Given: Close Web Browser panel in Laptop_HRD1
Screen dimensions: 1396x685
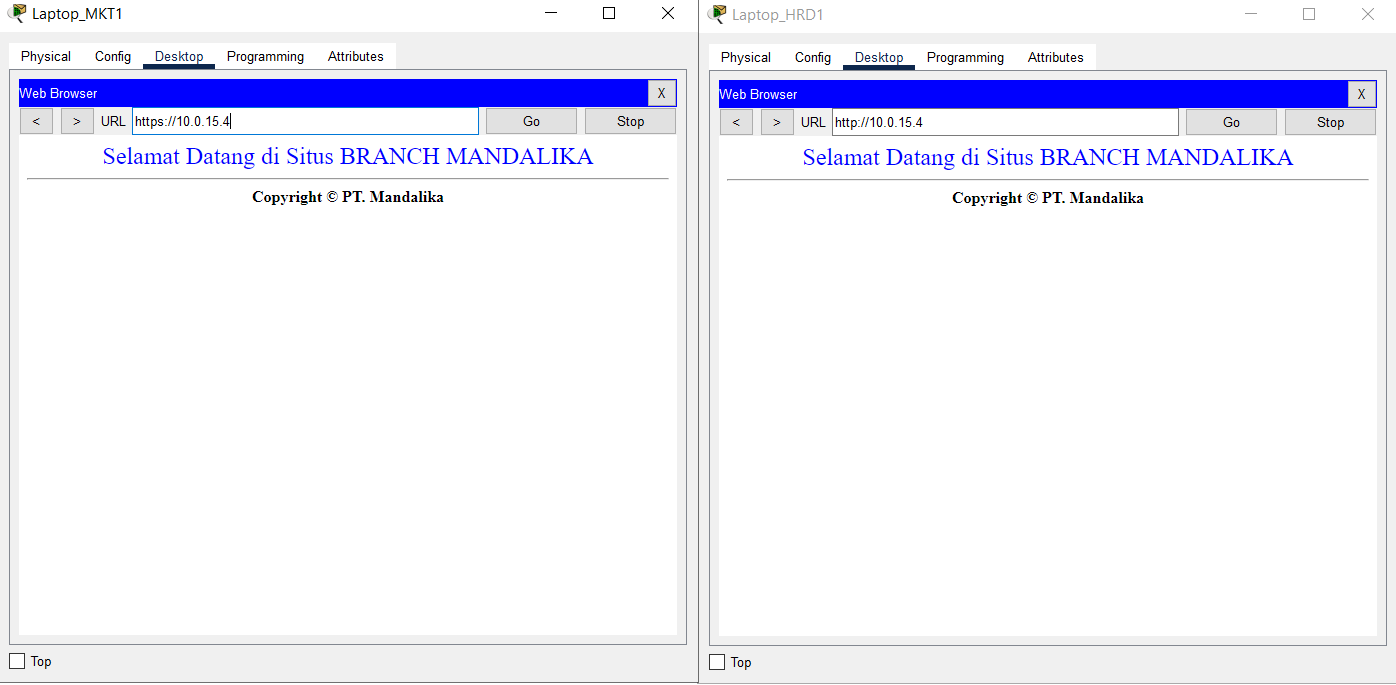Looking at the screenshot, I should [x=1361, y=94].
